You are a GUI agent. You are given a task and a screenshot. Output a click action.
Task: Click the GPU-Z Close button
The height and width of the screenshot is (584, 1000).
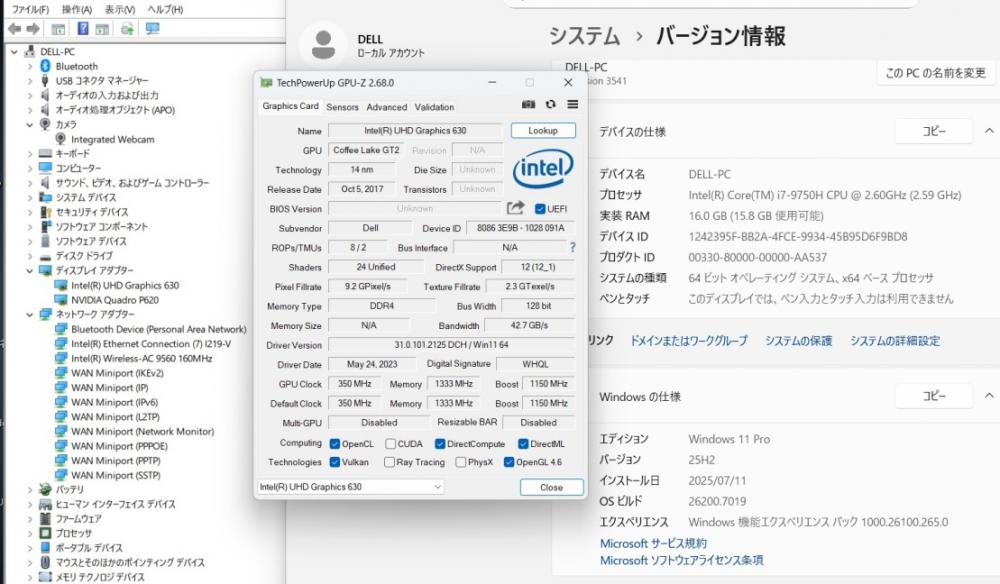pos(552,487)
